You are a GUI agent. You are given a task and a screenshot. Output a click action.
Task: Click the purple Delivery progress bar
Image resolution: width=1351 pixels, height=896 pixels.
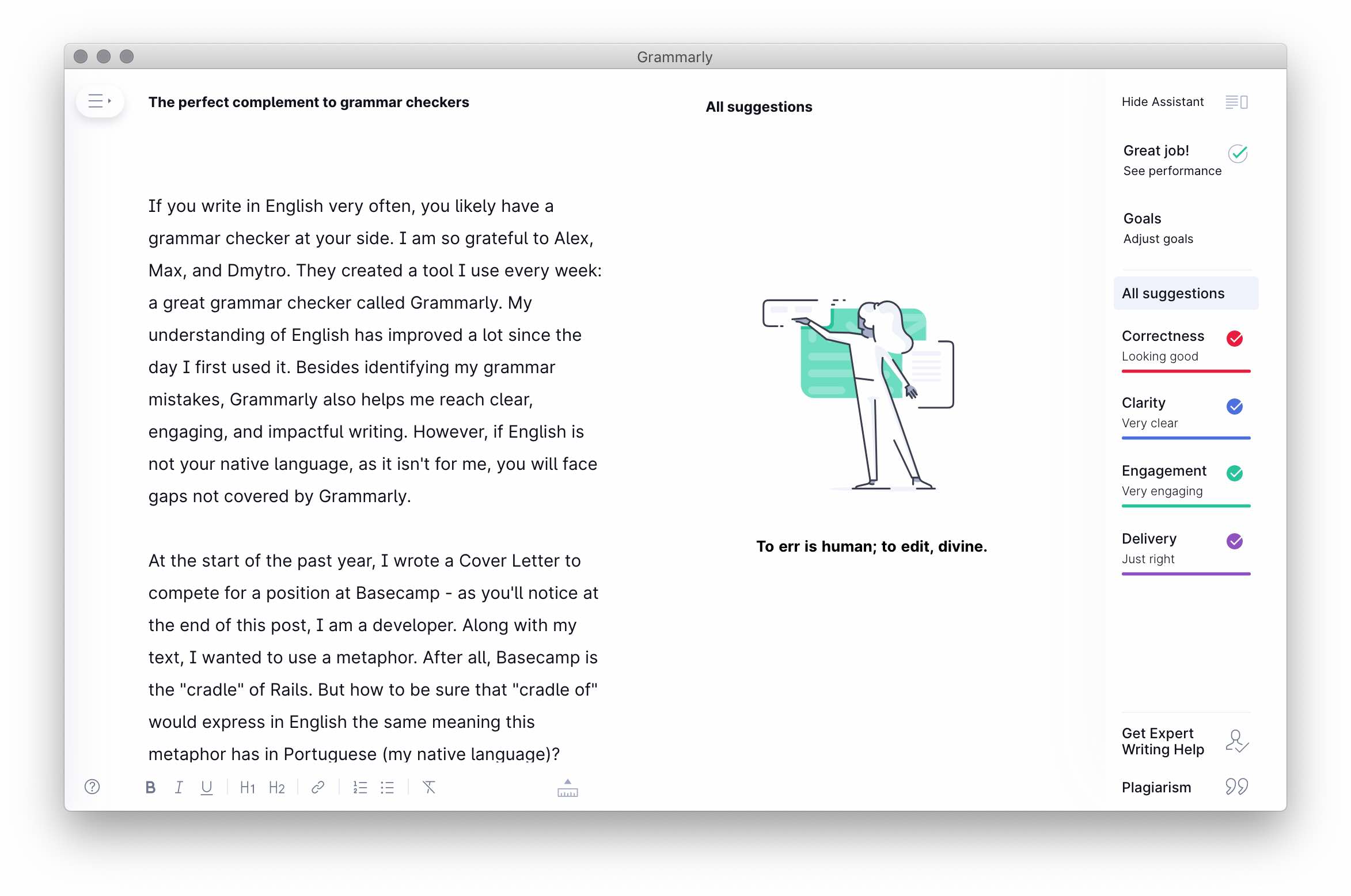coord(1186,574)
